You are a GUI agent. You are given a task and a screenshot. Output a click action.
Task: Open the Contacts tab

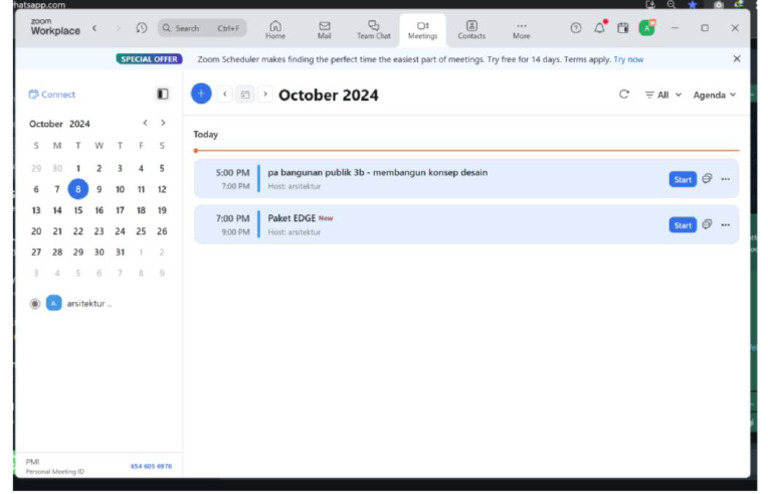tap(471, 29)
